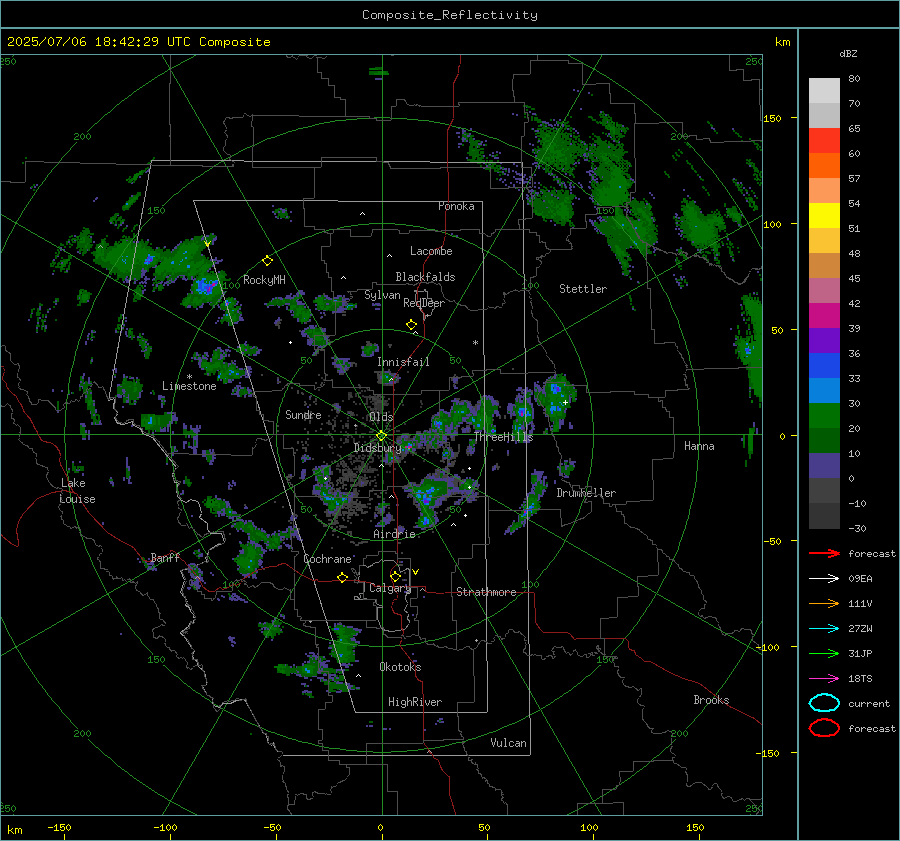Image resolution: width=900 pixels, height=841 pixels.
Task: Click the ThreeHills label on map
Action: [x=503, y=437]
